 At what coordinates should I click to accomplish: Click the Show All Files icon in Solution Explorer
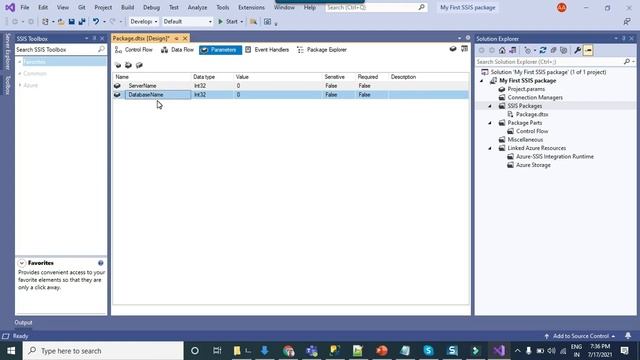(x=564, y=50)
